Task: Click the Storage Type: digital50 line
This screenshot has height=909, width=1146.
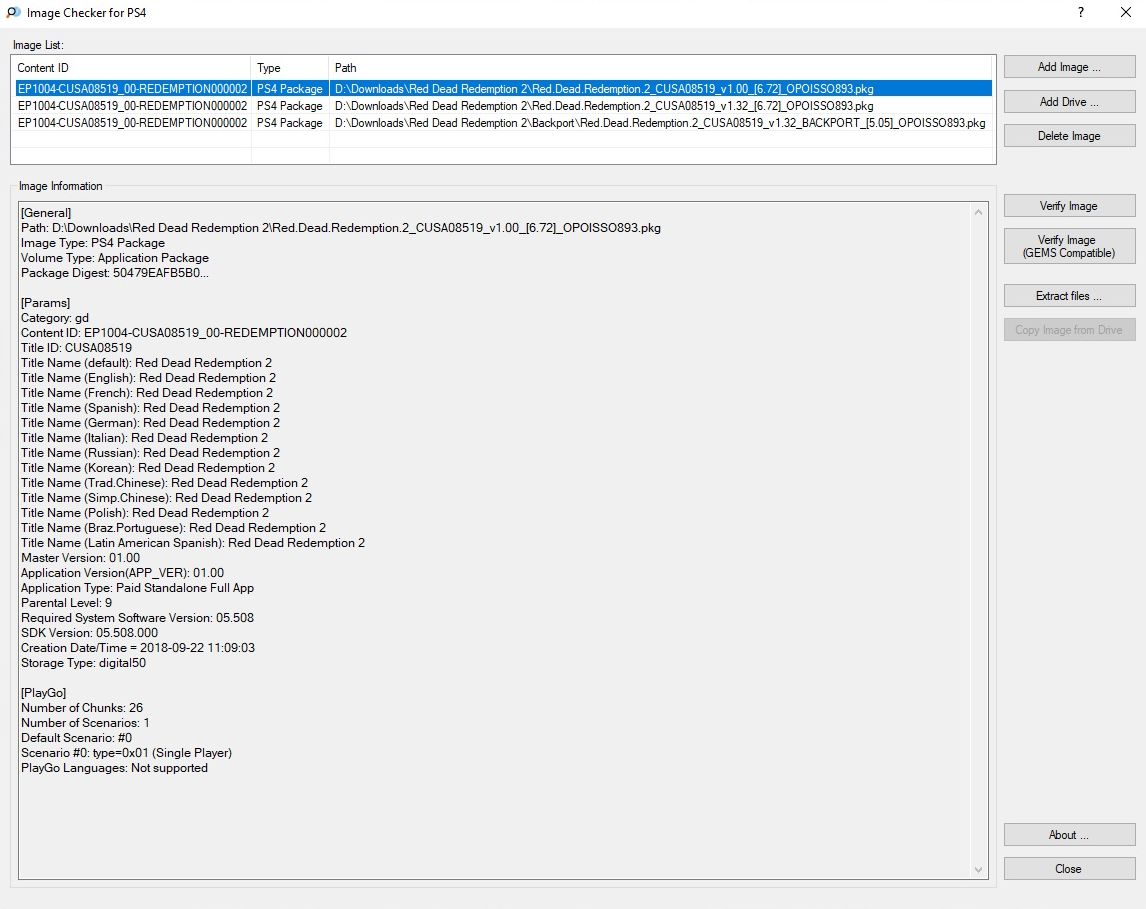Action: [x=83, y=663]
